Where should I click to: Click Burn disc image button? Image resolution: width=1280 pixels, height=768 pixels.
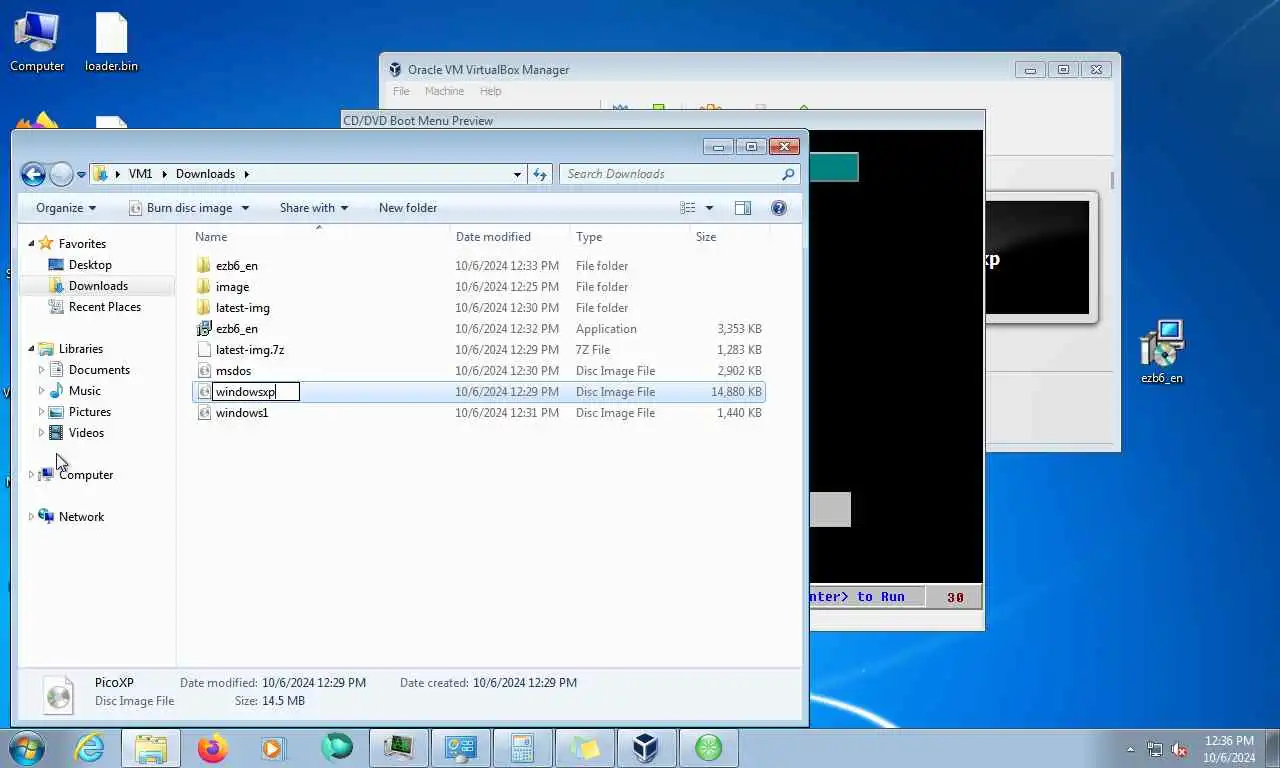[x=181, y=208]
